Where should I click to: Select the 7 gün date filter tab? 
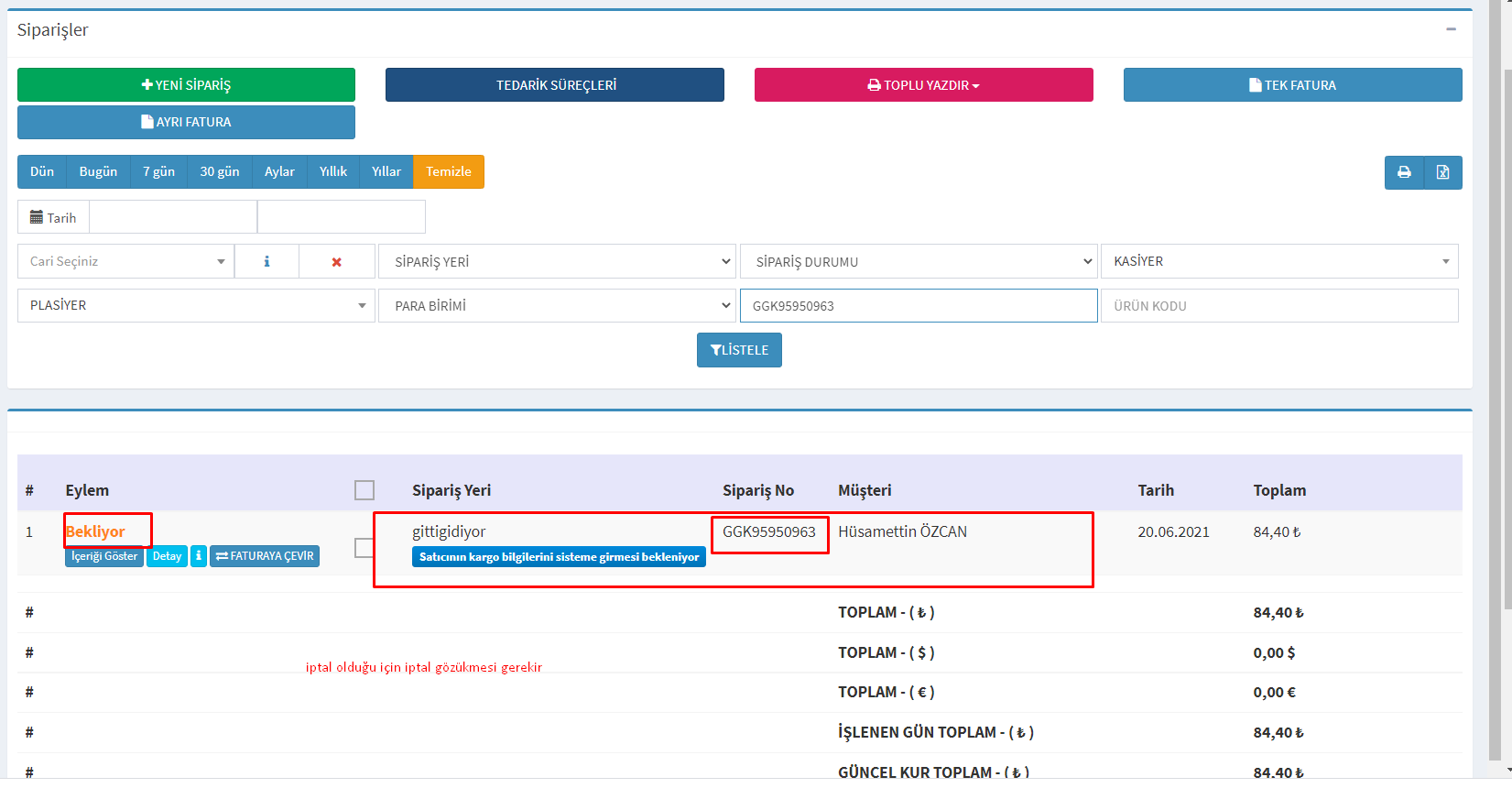coord(158,171)
